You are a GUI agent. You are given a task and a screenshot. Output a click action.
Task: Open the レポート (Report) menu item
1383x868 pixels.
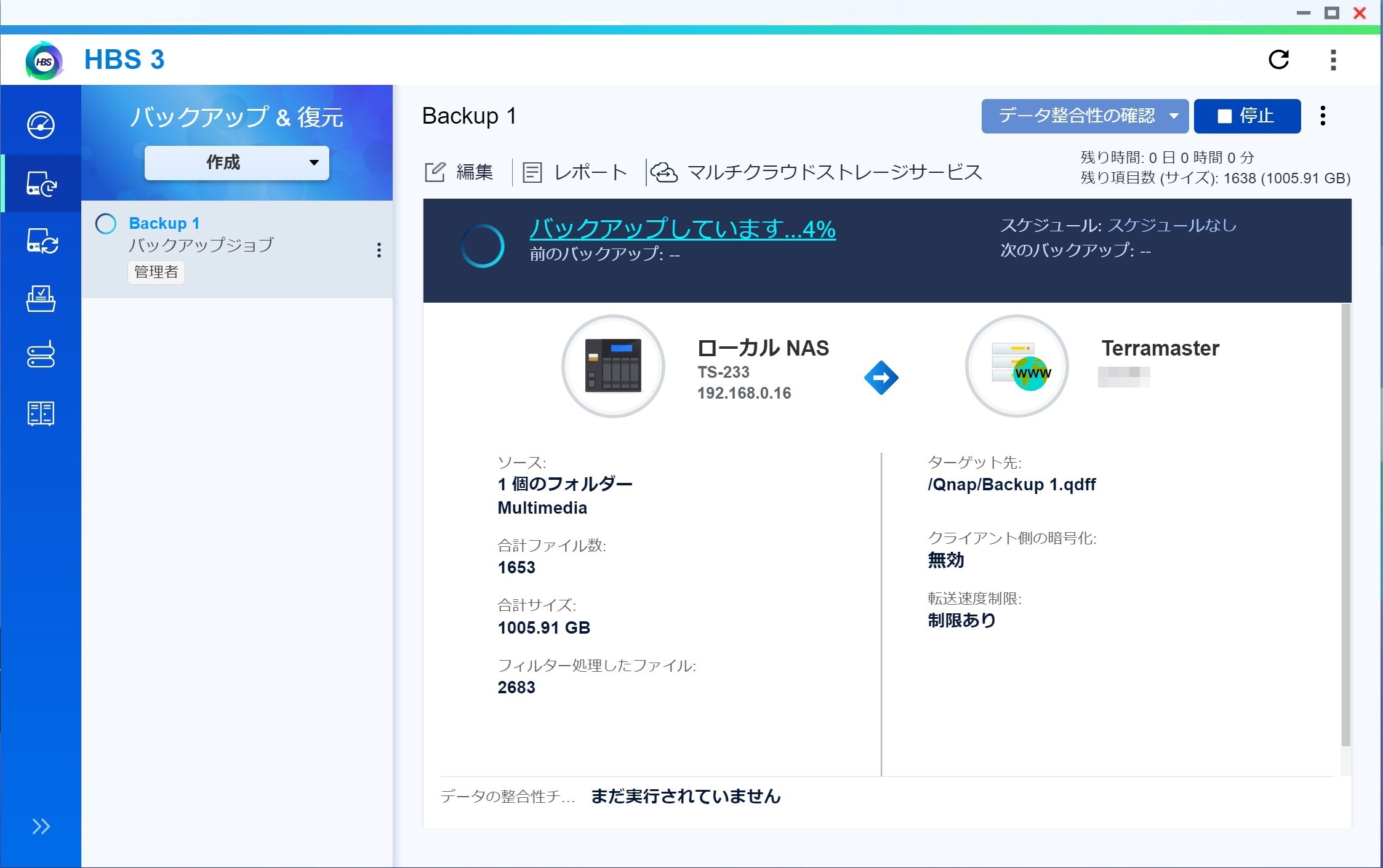[575, 172]
